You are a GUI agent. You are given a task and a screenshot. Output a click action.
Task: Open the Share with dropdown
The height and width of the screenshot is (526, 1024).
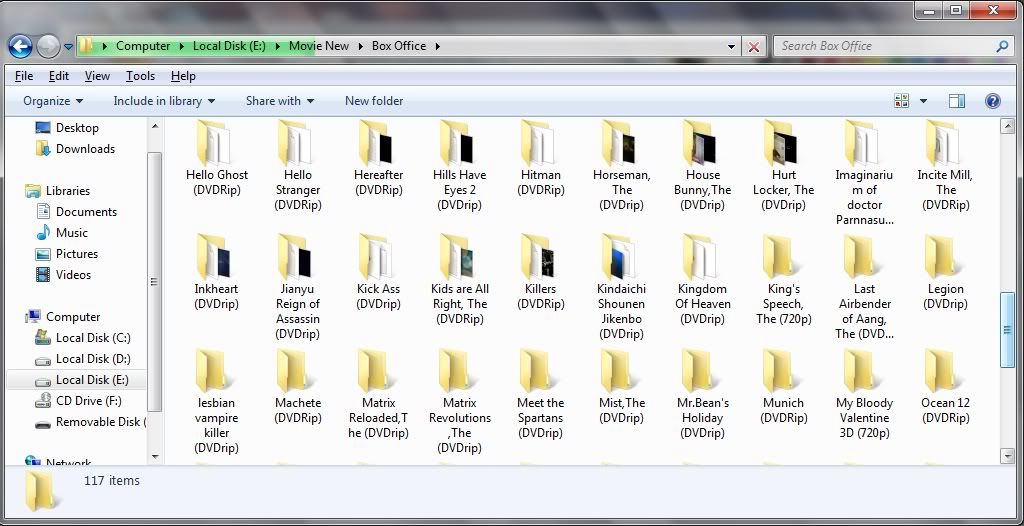click(x=280, y=101)
